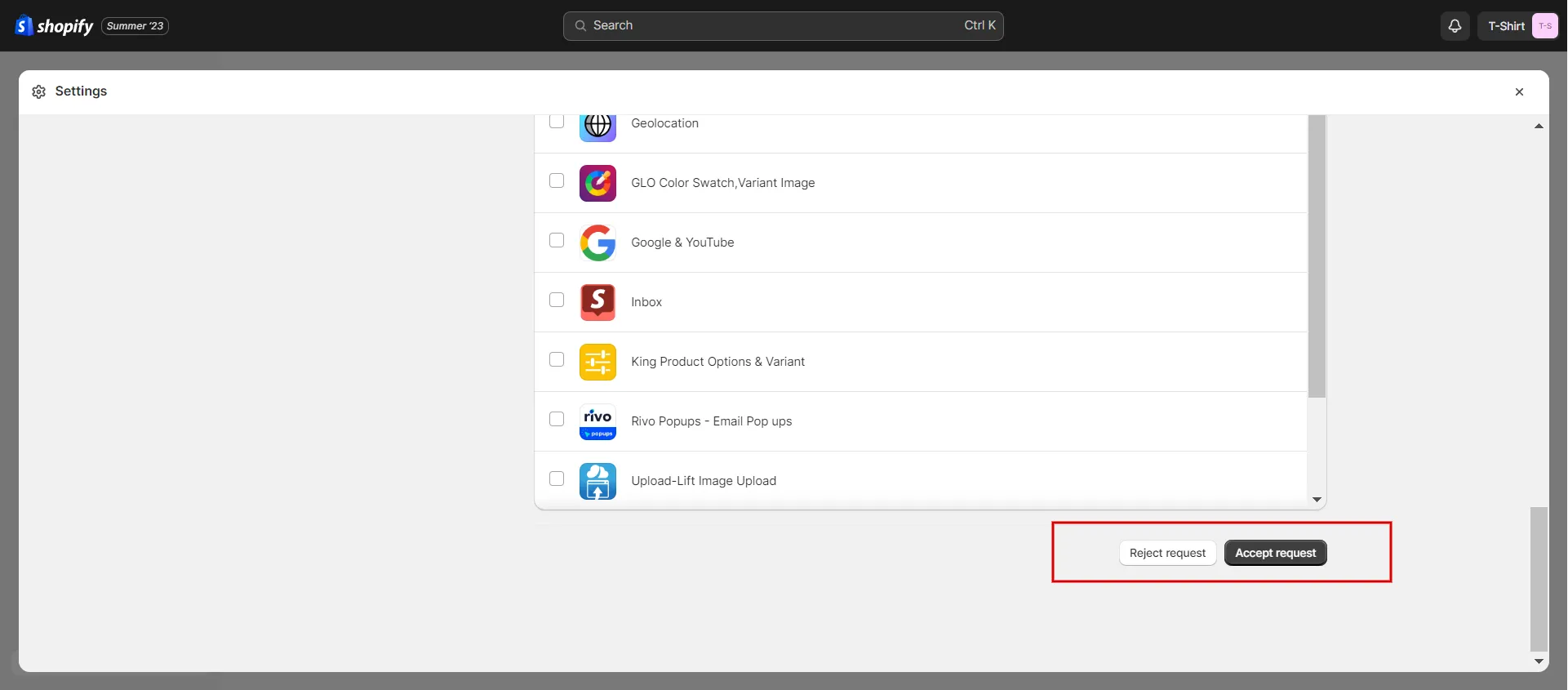Click the Google & YouTube app icon

pos(597,243)
